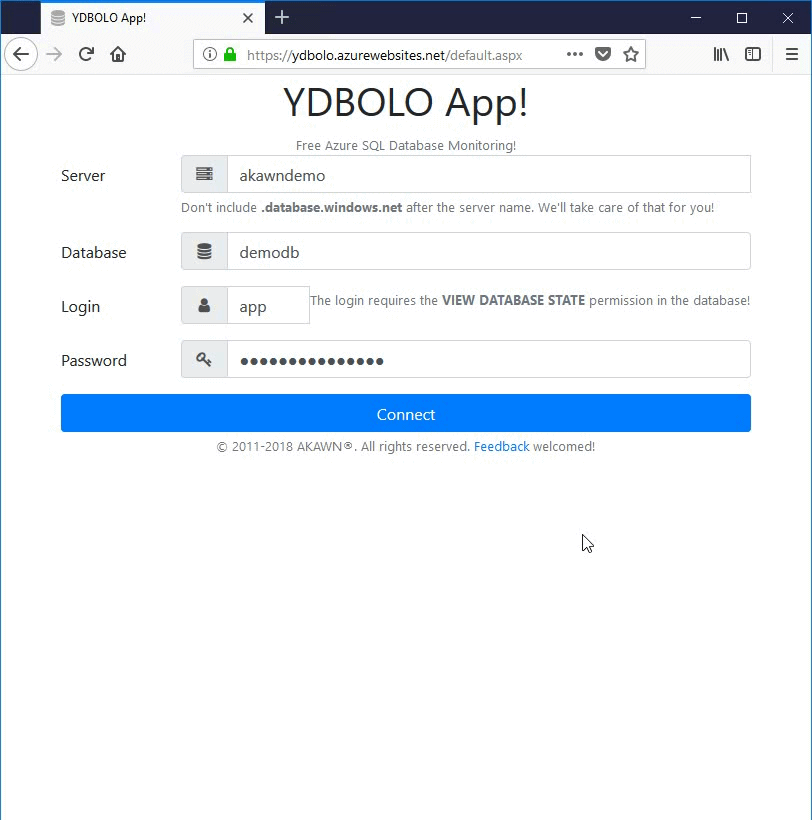
Task: Click the blue Connect button
Action: (x=406, y=413)
